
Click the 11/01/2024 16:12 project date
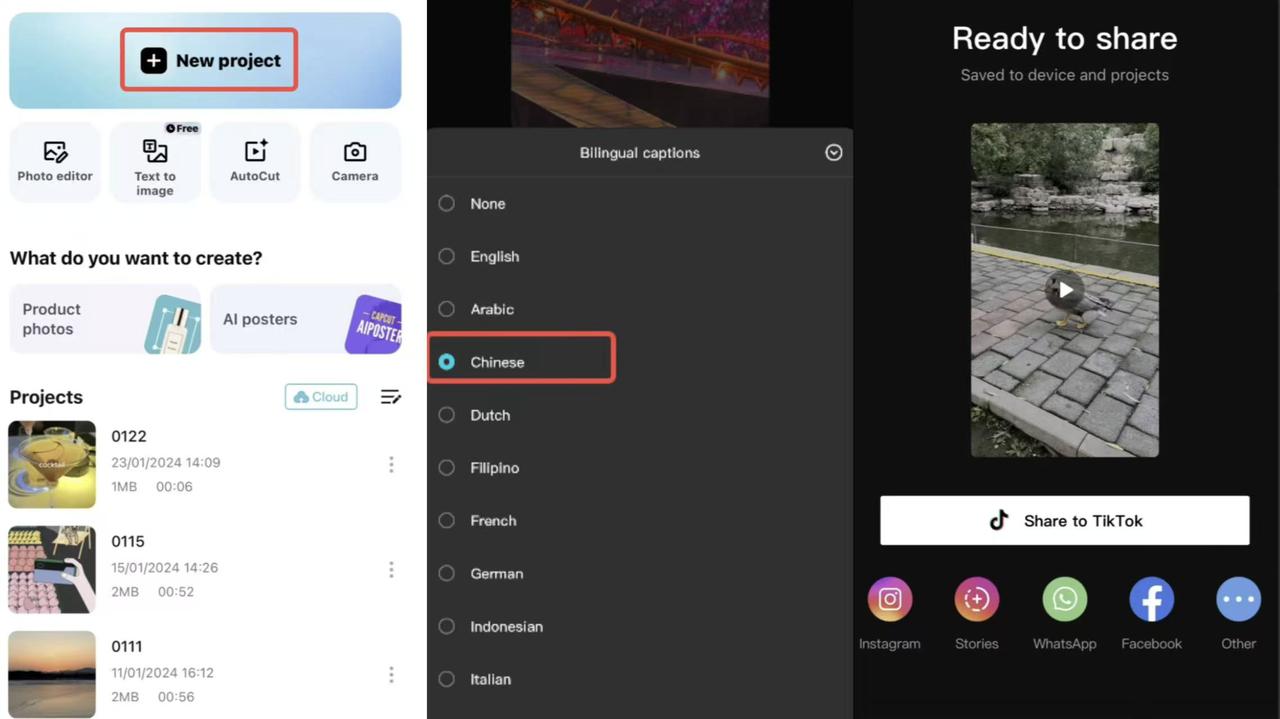pyautogui.click(x=163, y=673)
